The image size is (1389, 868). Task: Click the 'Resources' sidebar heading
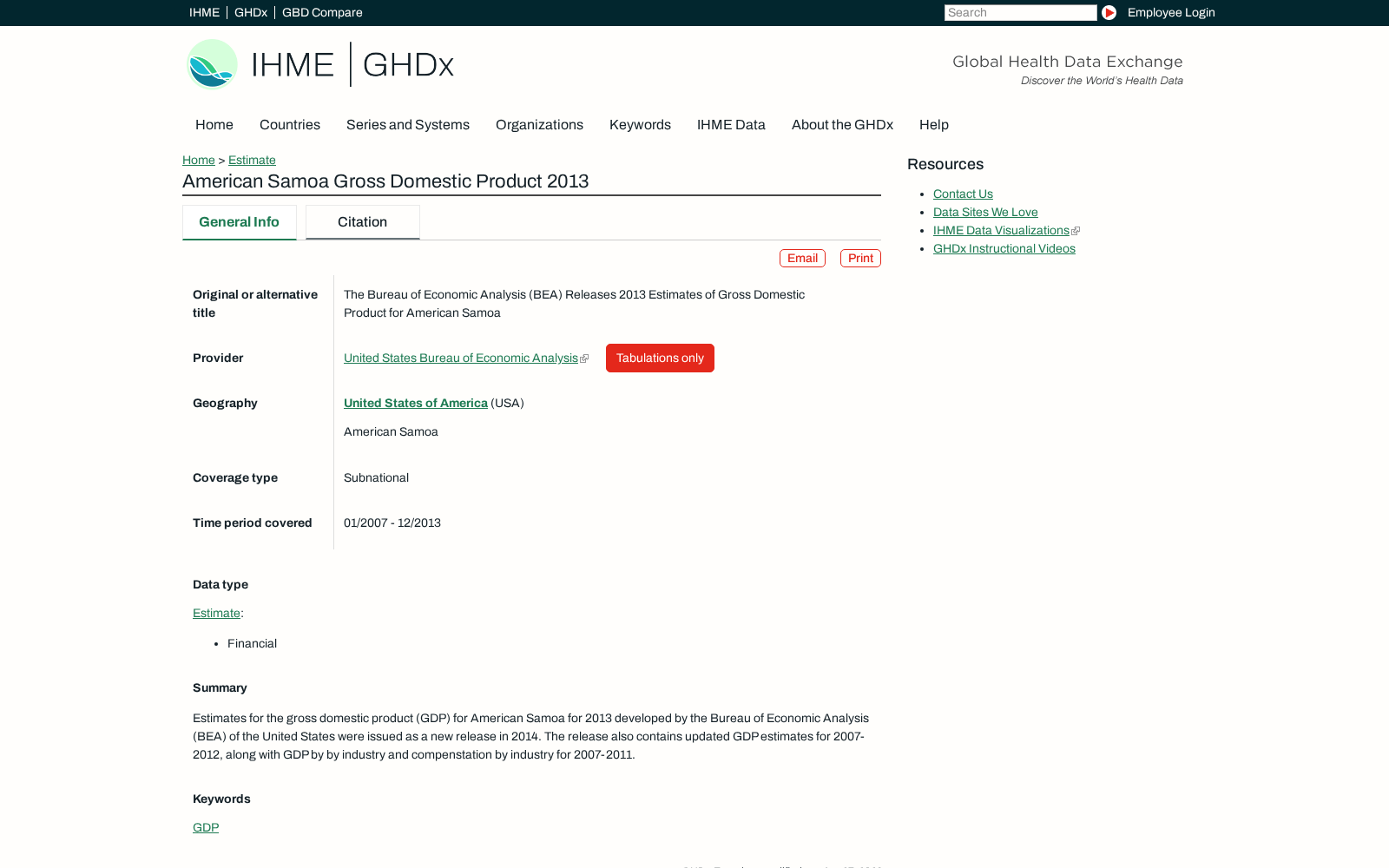(x=945, y=164)
